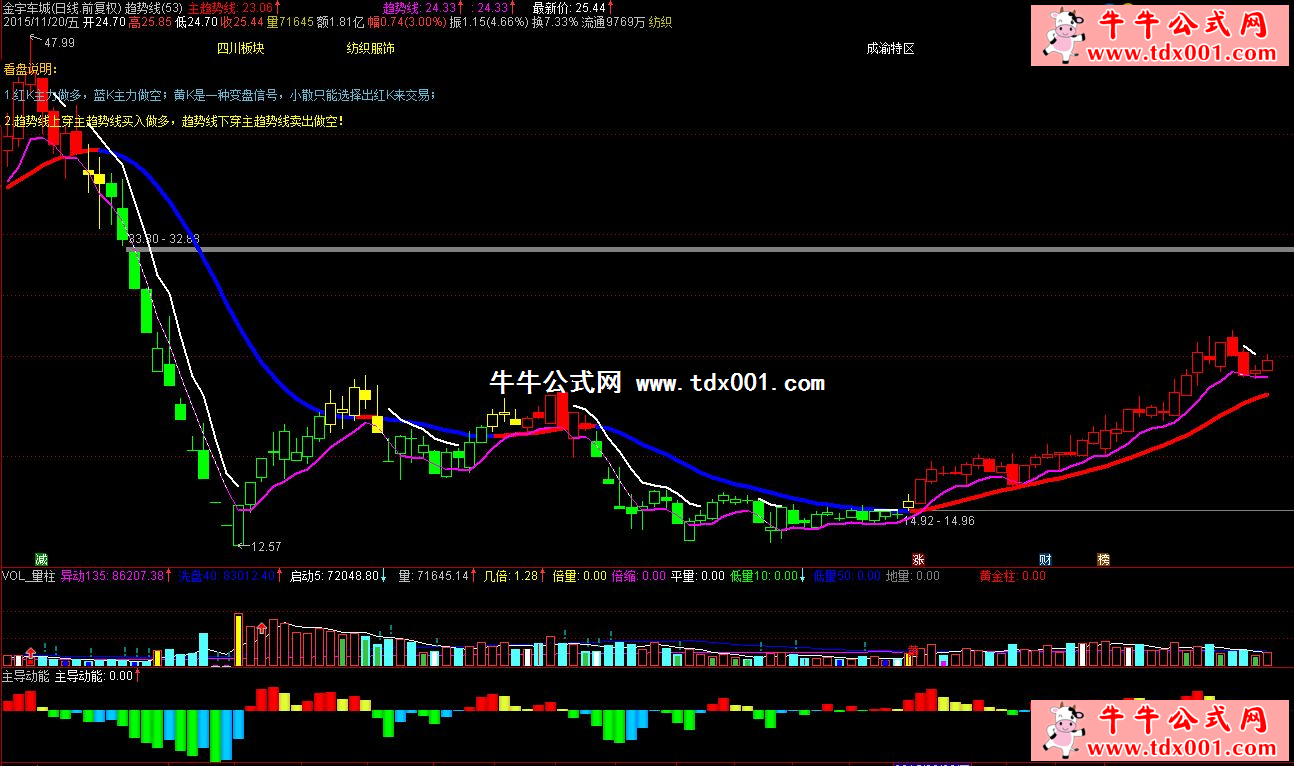Select the gray 33.30 - 32.68 horizontal line
This screenshot has height=766, width=1294.
click(700, 249)
